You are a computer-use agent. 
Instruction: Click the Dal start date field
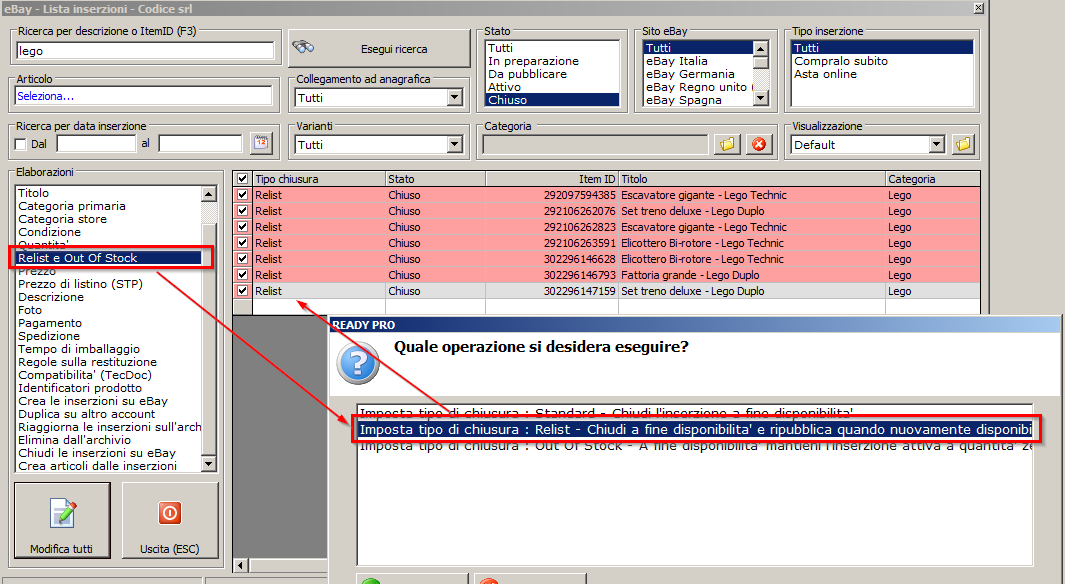pyautogui.click(x=96, y=144)
